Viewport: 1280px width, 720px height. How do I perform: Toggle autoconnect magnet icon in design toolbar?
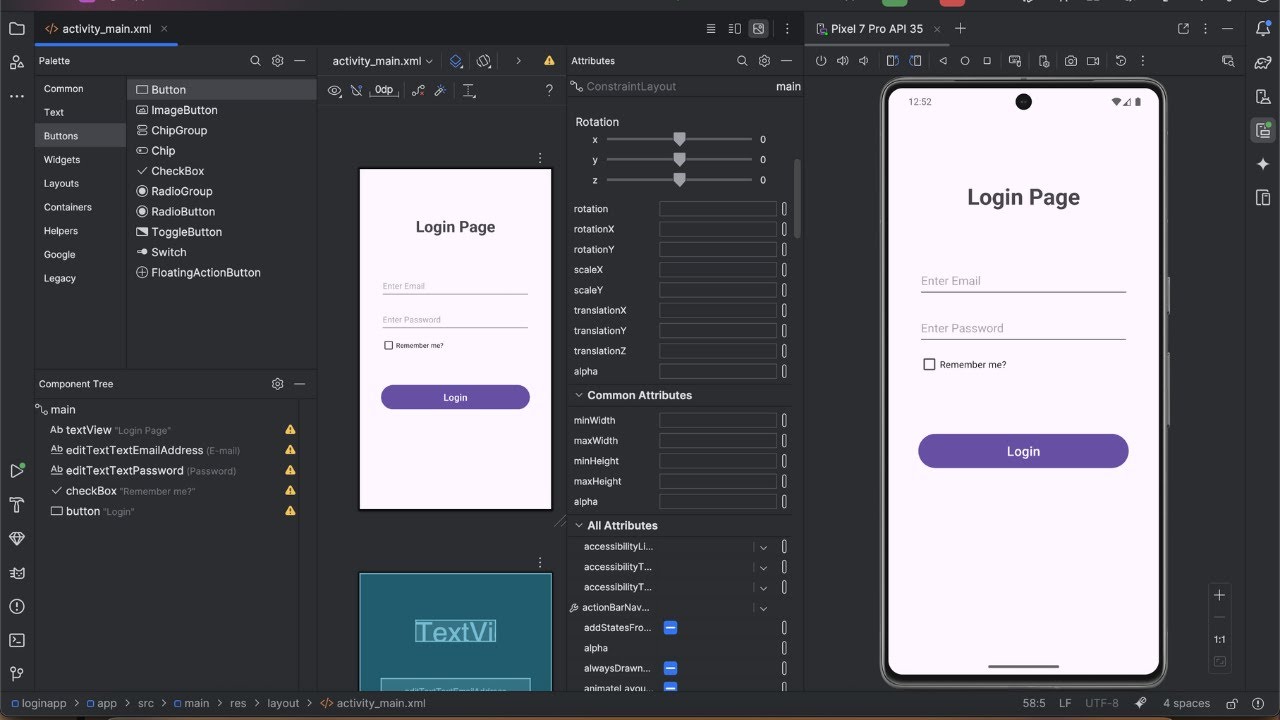[x=357, y=90]
